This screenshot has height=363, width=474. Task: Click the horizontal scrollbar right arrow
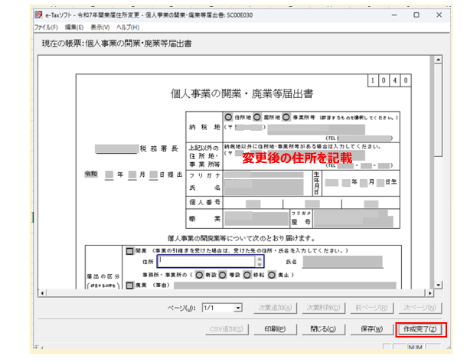click(x=430, y=293)
